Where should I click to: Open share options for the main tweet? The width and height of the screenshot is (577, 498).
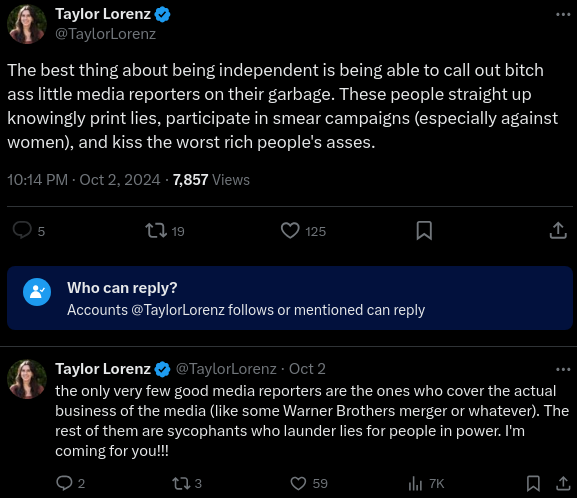coord(558,230)
